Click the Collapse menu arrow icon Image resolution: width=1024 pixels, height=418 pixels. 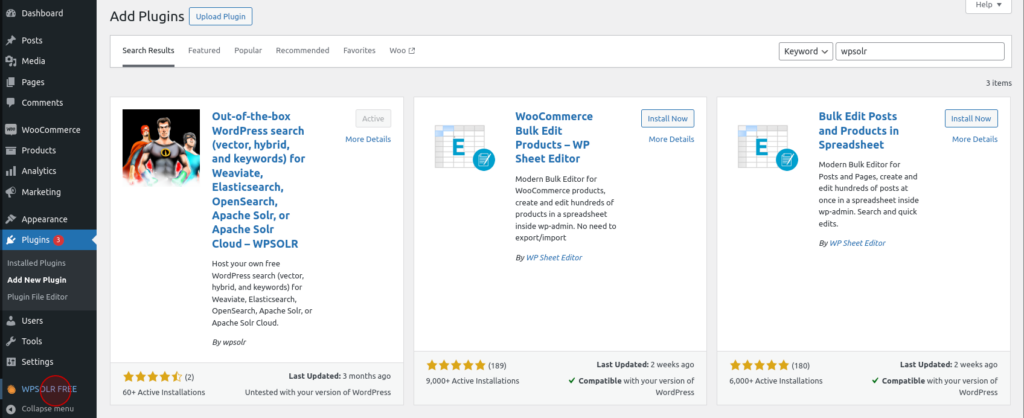click(x=10, y=410)
